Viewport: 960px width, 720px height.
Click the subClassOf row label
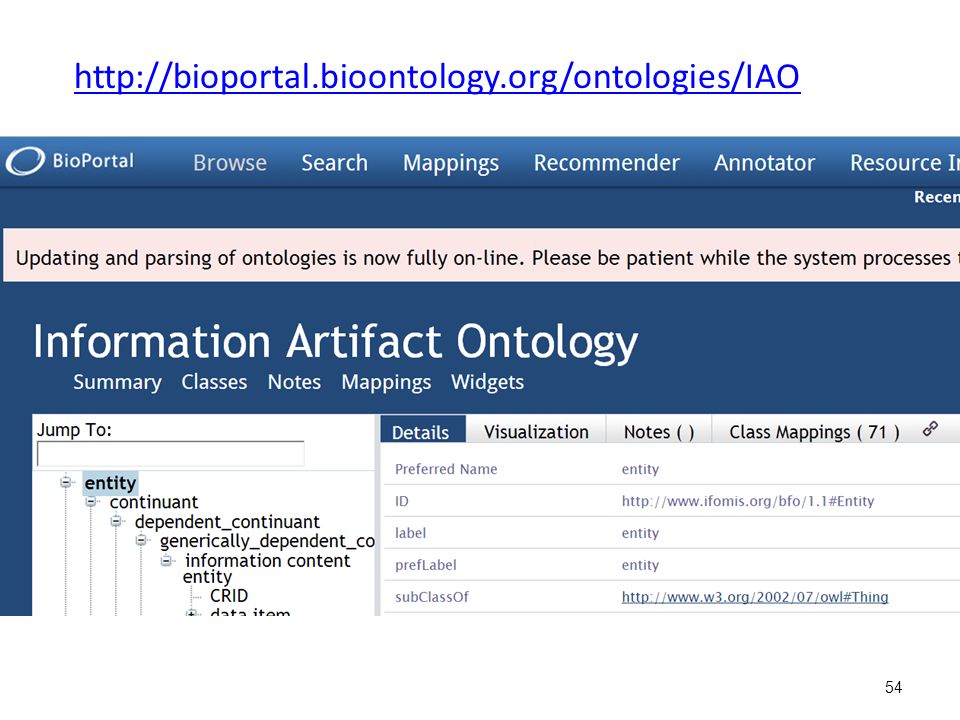(x=432, y=597)
